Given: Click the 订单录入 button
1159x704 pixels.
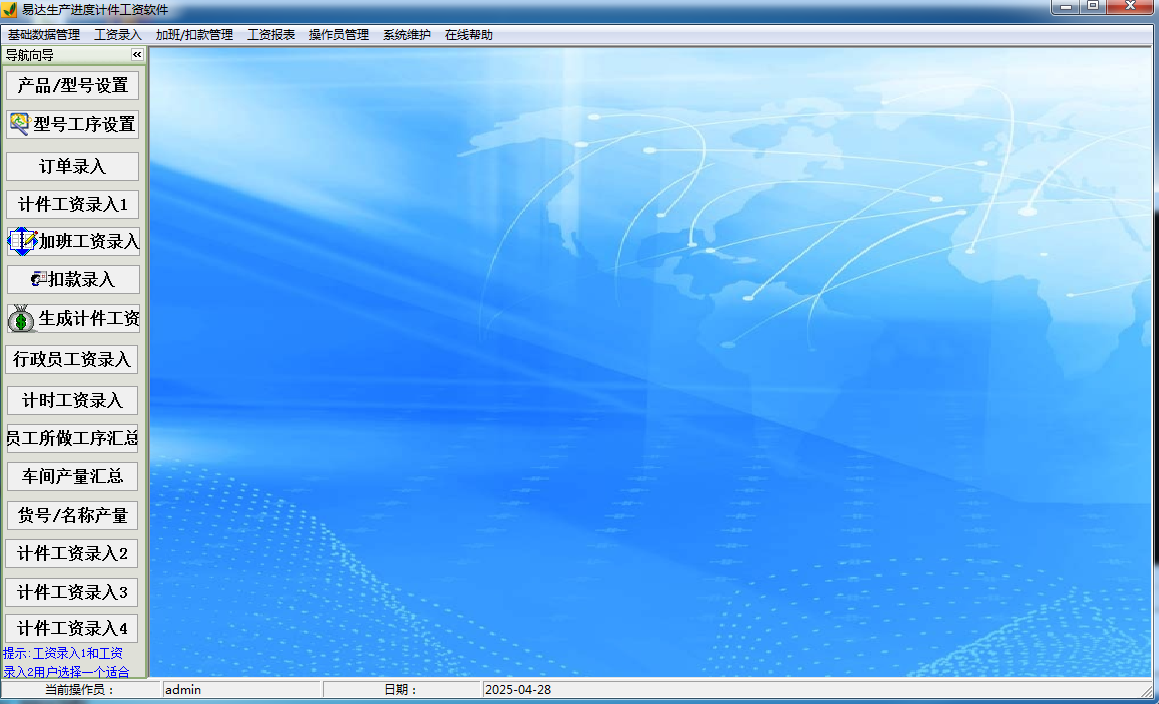Looking at the screenshot, I should 71,166.
